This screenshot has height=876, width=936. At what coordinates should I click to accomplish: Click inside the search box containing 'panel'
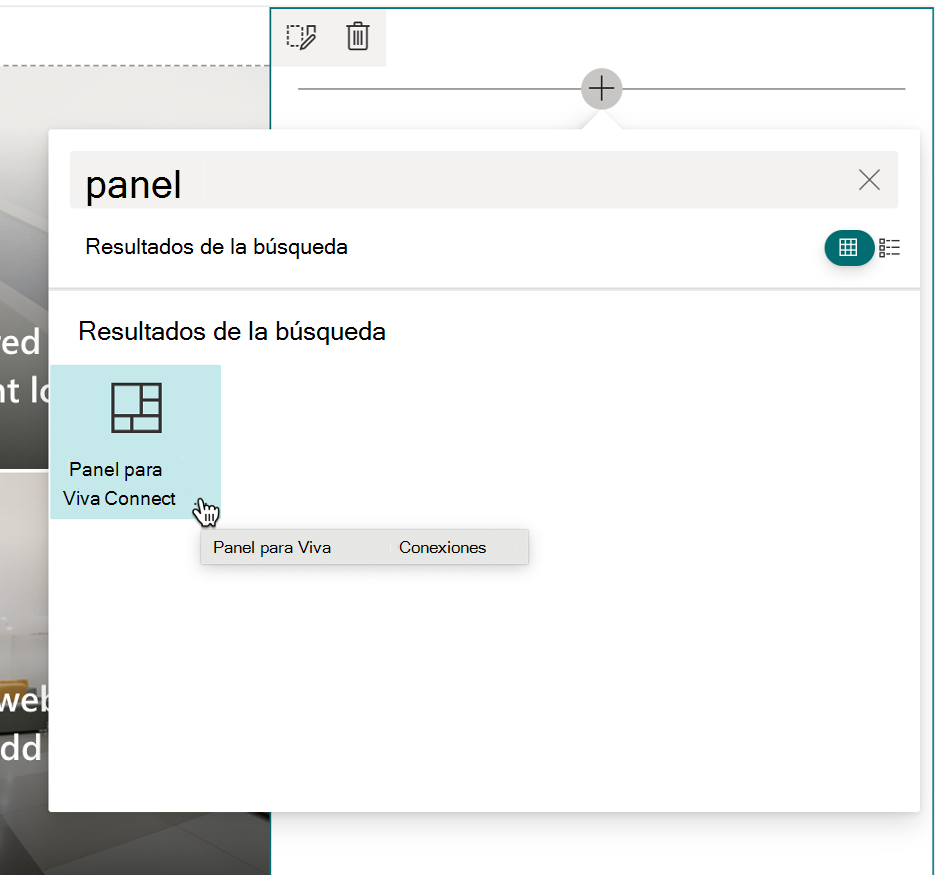(x=484, y=180)
